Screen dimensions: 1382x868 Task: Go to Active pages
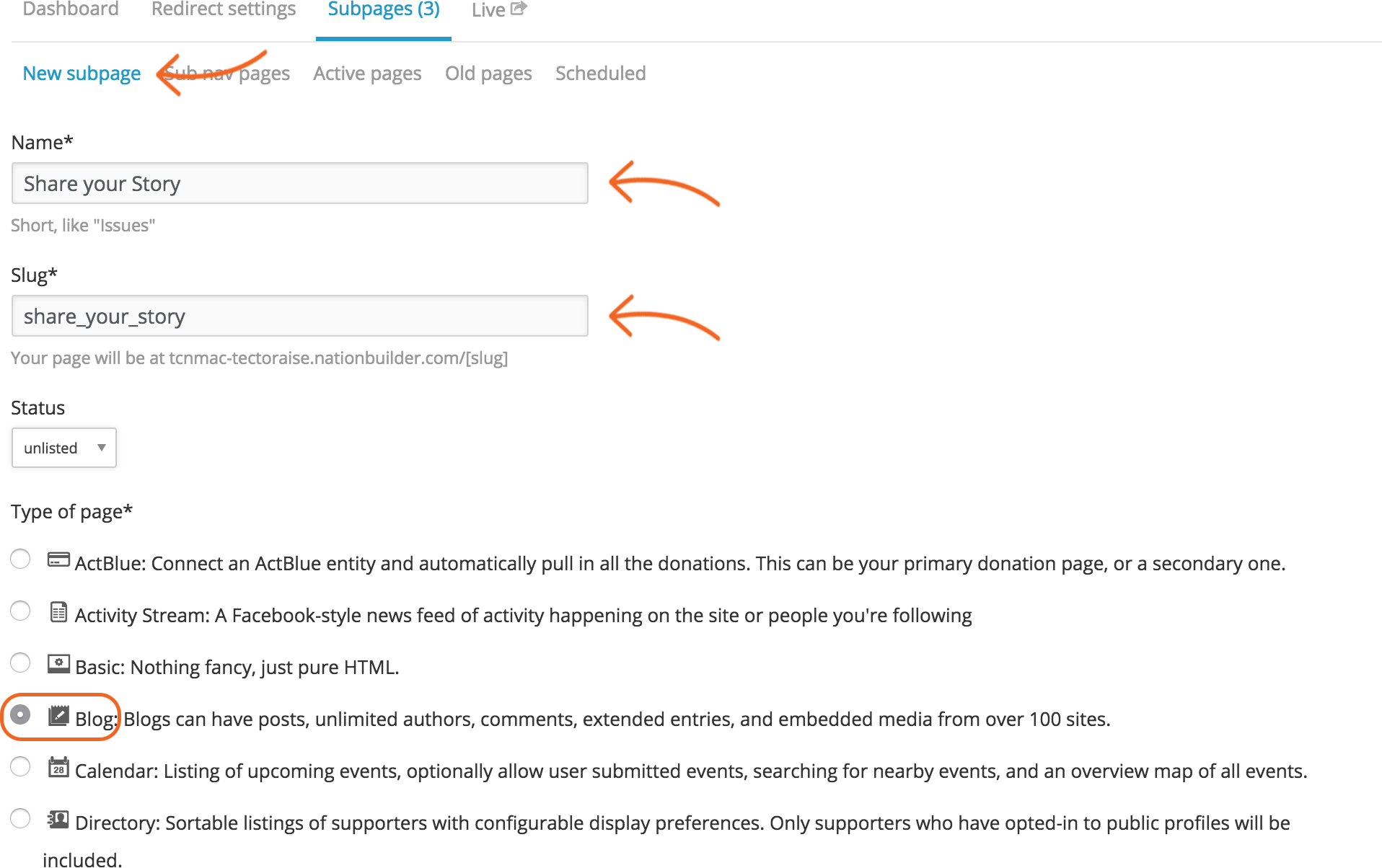[367, 74]
